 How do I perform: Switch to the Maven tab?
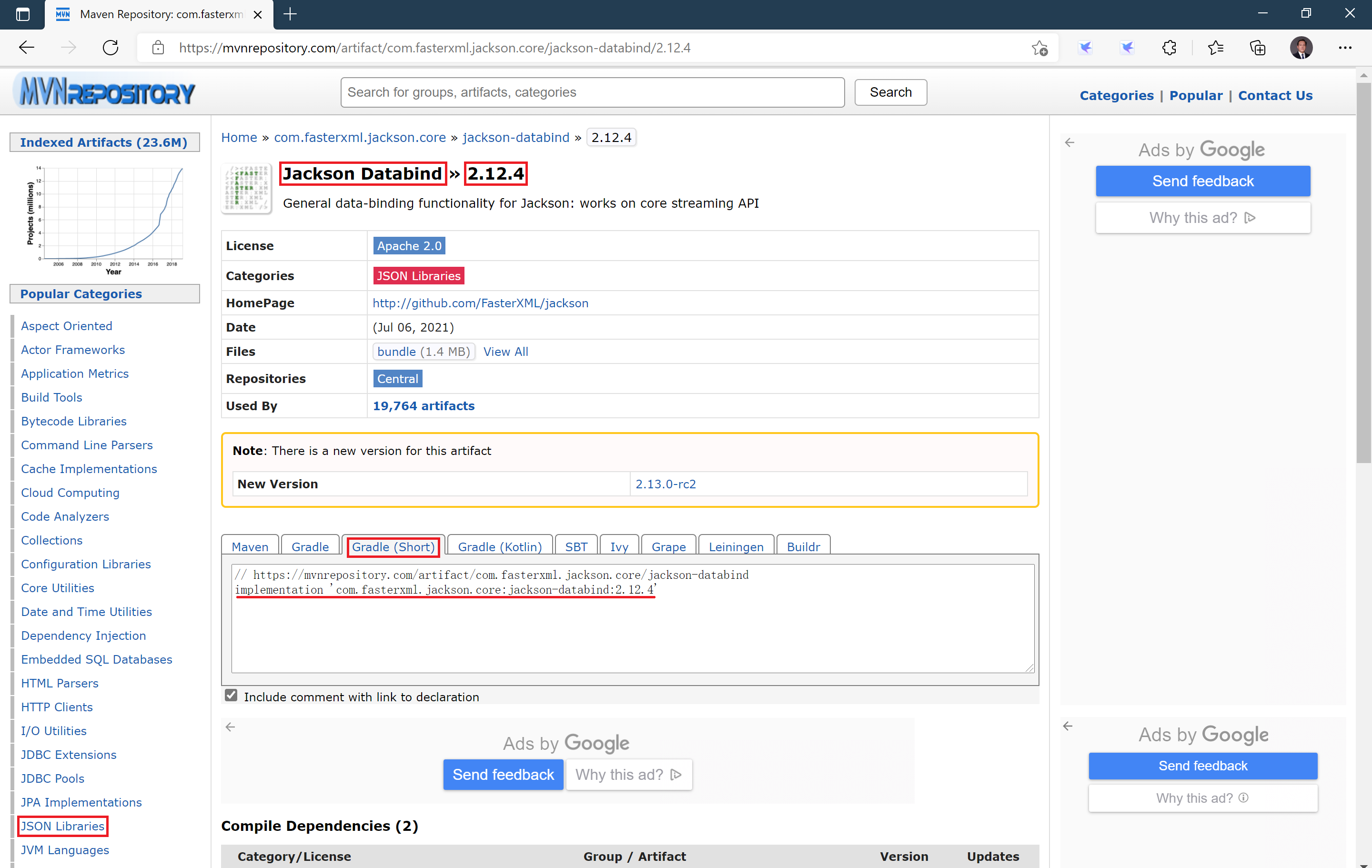(250, 546)
